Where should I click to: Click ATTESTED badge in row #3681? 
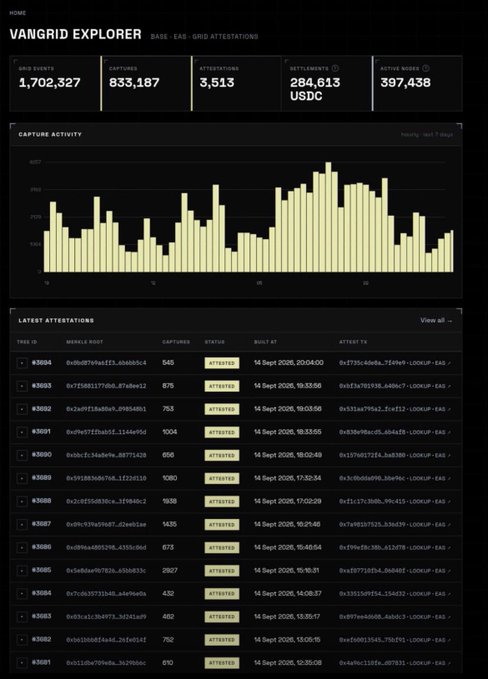coord(222,663)
